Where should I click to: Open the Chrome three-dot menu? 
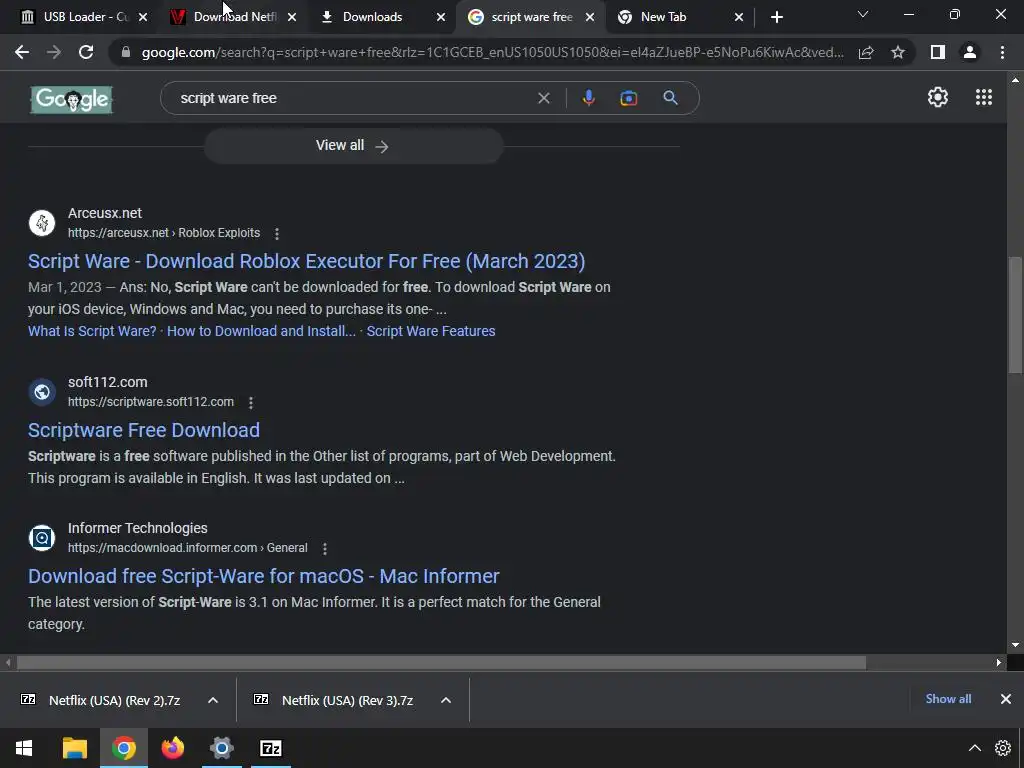[1002, 52]
